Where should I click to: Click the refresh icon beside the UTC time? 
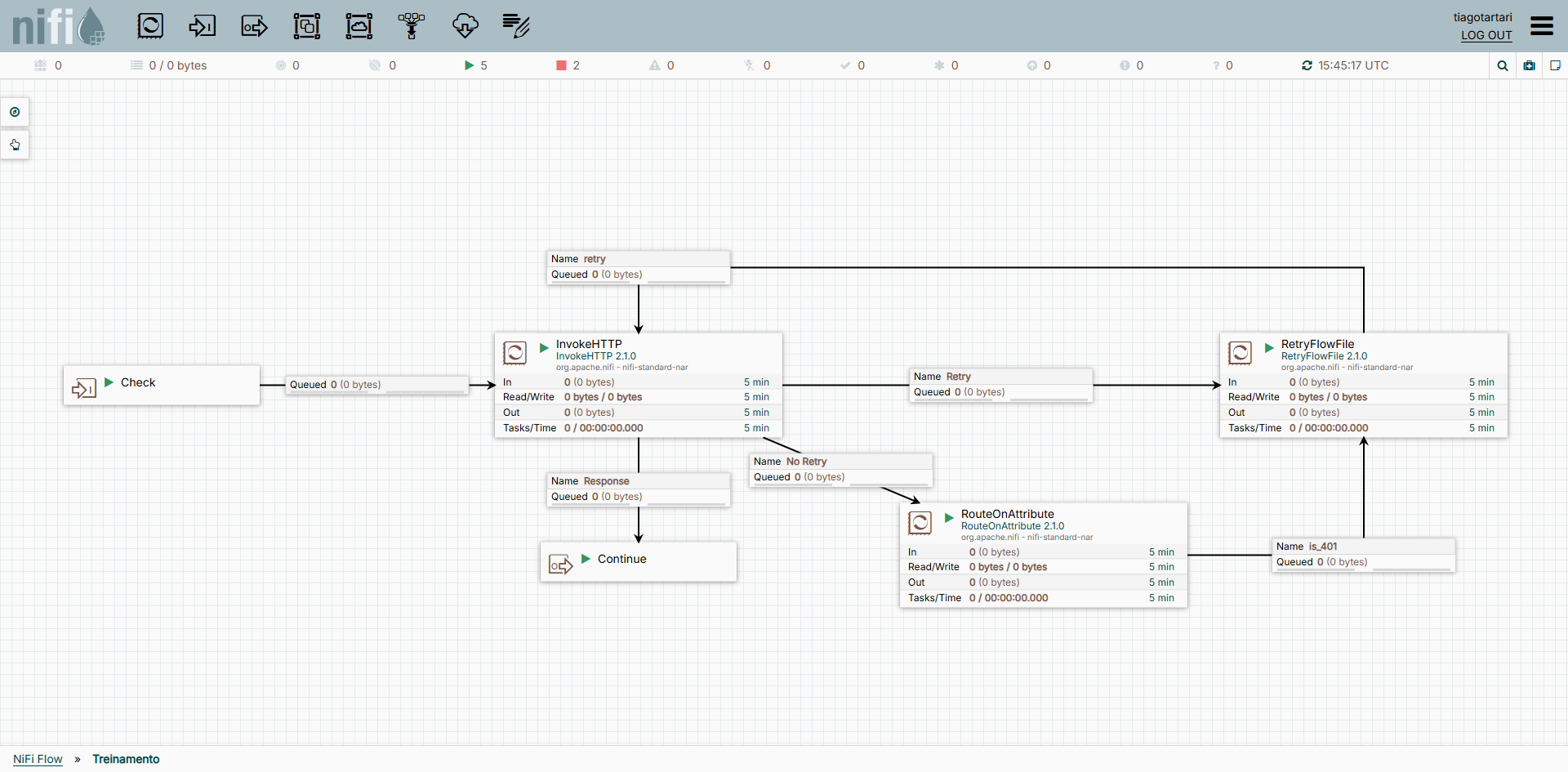(x=1307, y=65)
